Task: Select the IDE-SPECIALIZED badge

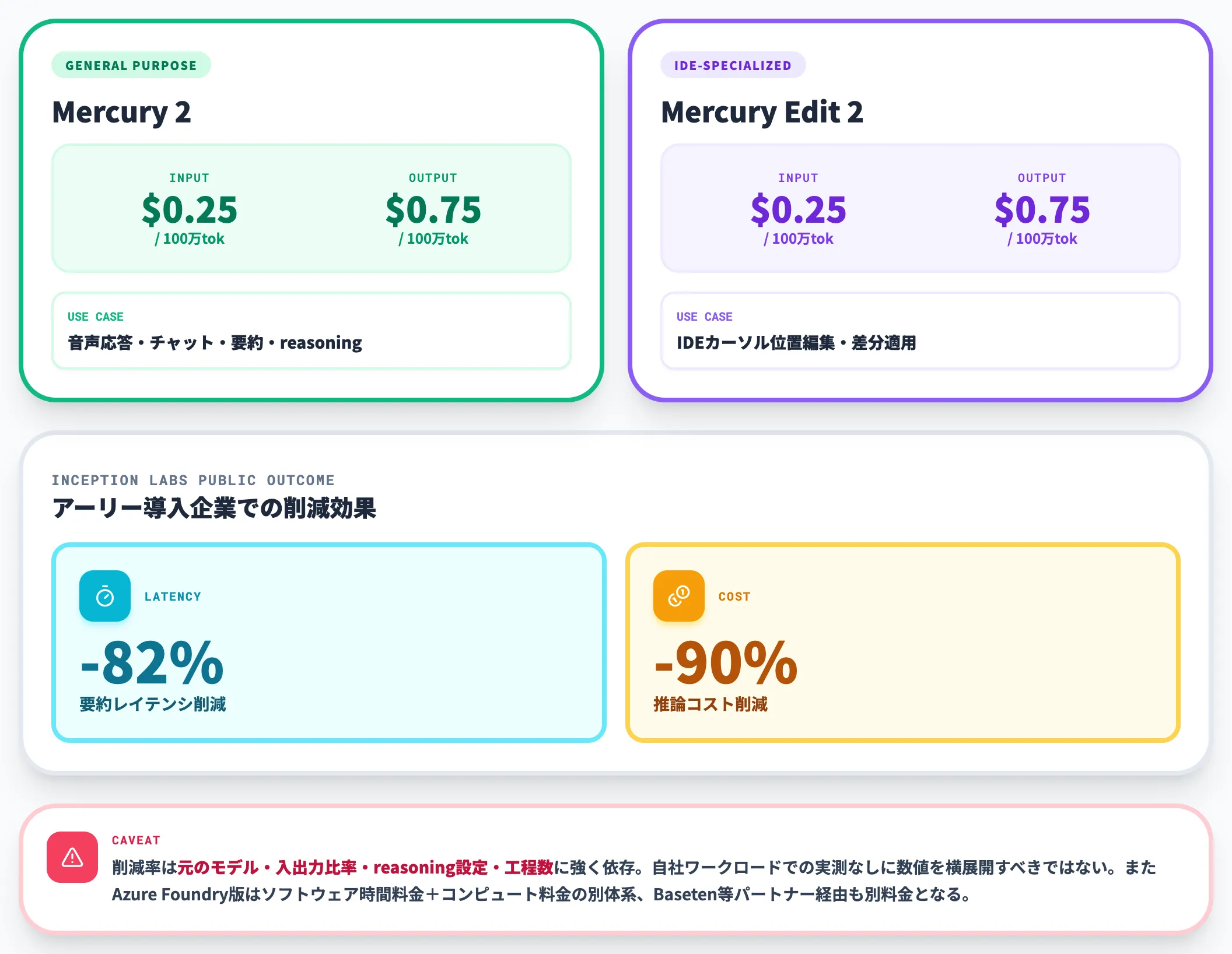Action: (733, 65)
